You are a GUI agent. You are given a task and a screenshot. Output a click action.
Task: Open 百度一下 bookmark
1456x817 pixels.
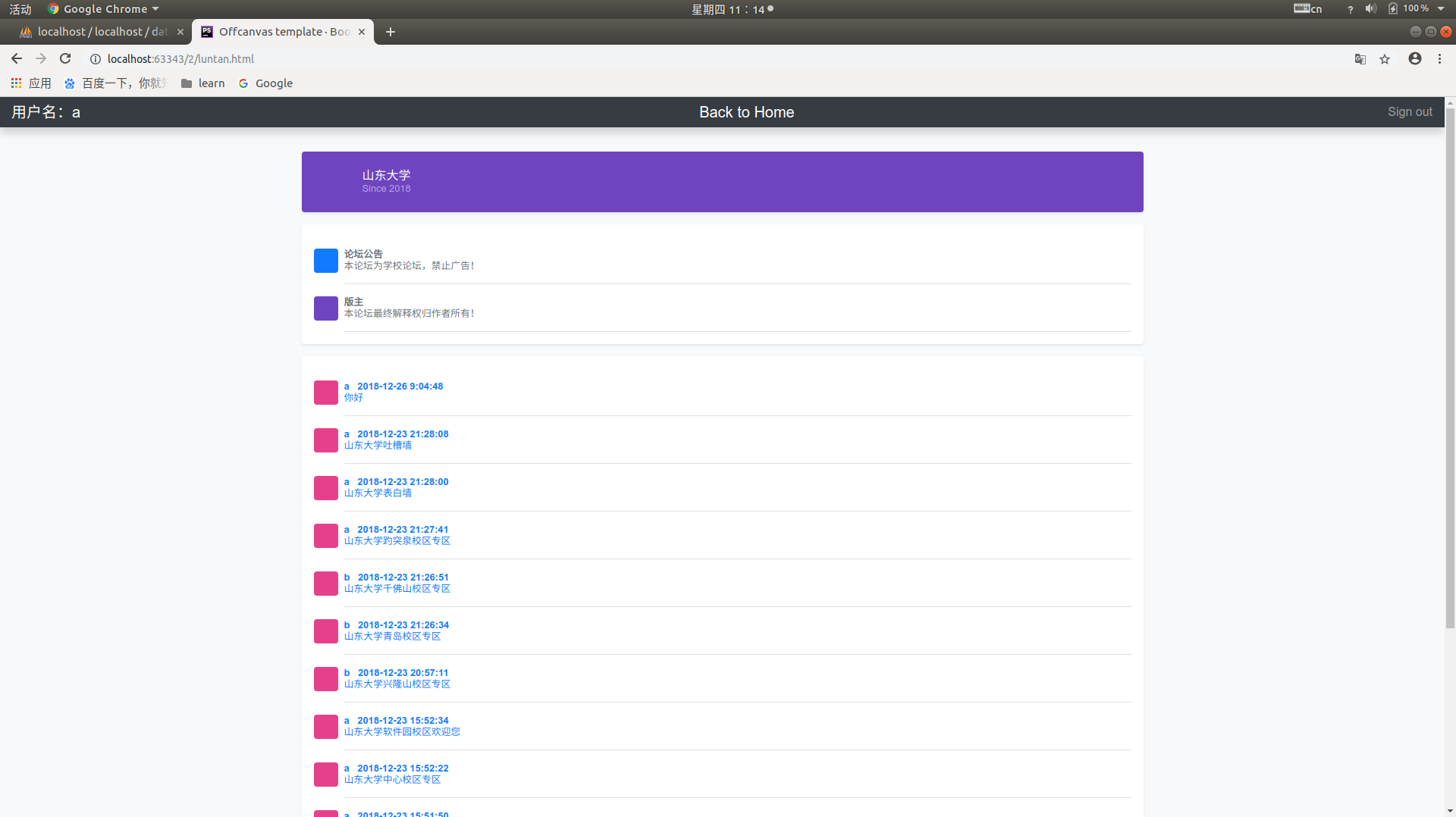pos(115,83)
